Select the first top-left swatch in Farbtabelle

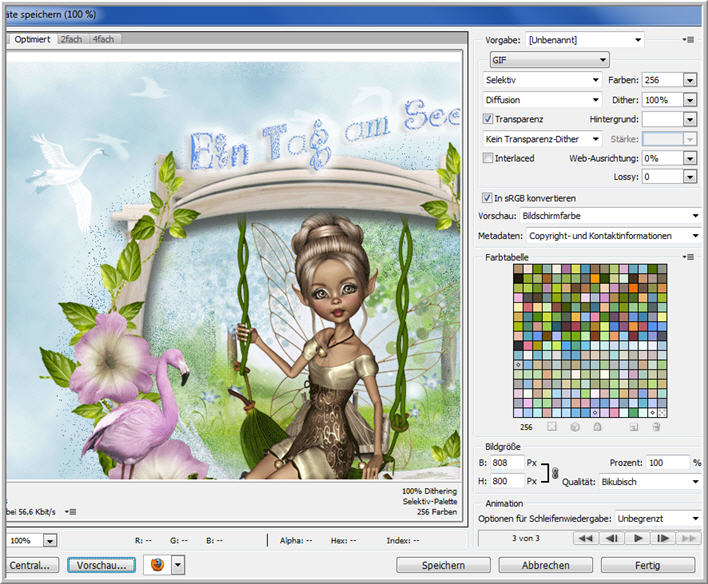coord(518,269)
